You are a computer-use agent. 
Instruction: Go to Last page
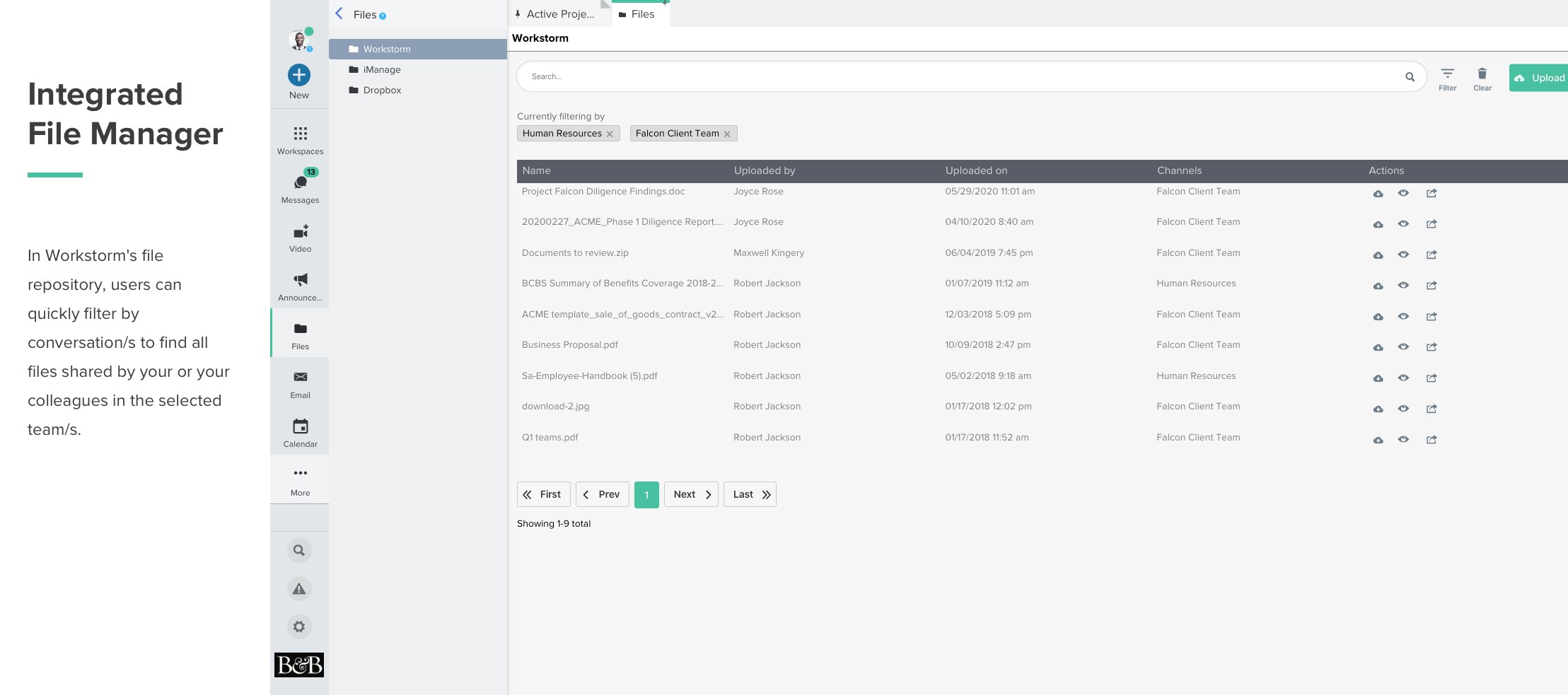coord(750,494)
